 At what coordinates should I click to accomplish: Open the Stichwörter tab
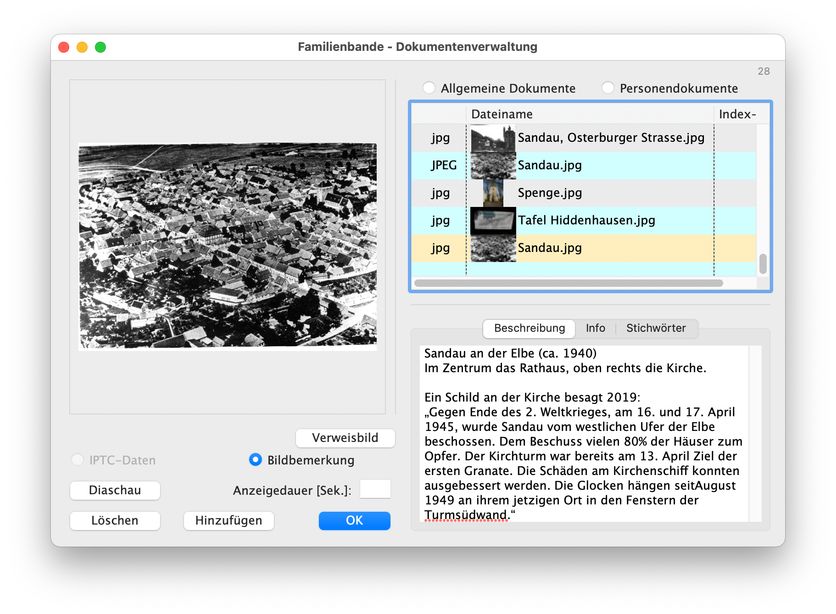(x=656, y=328)
